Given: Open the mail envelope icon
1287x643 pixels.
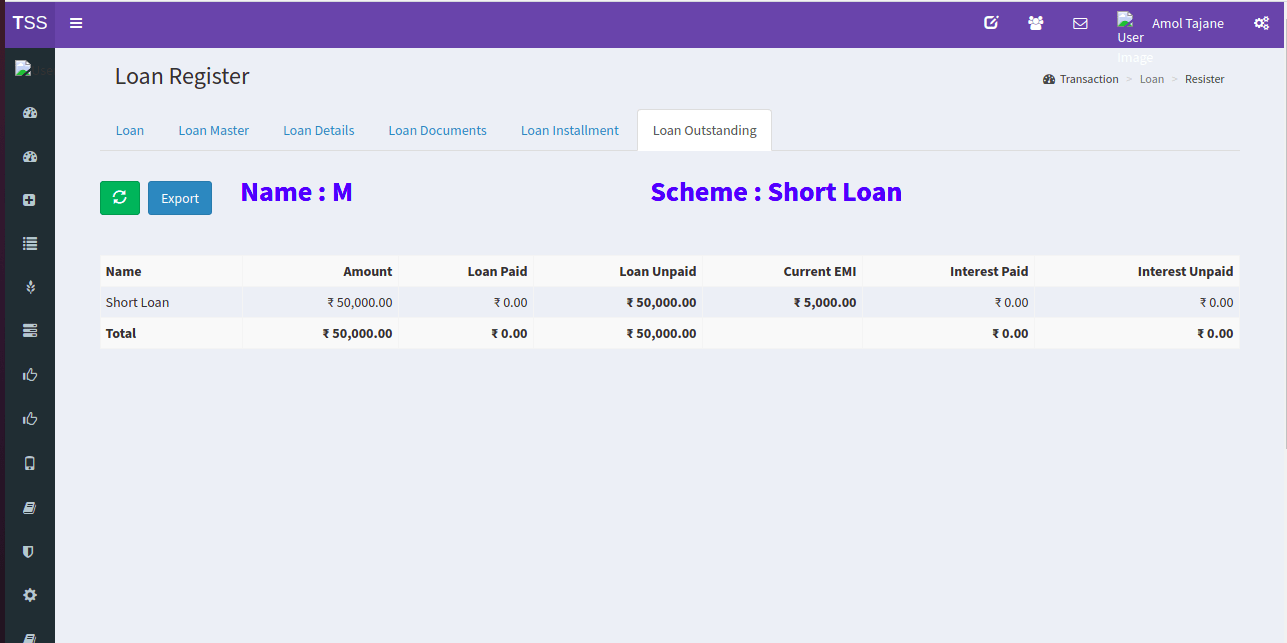Looking at the screenshot, I should 1080,23.
